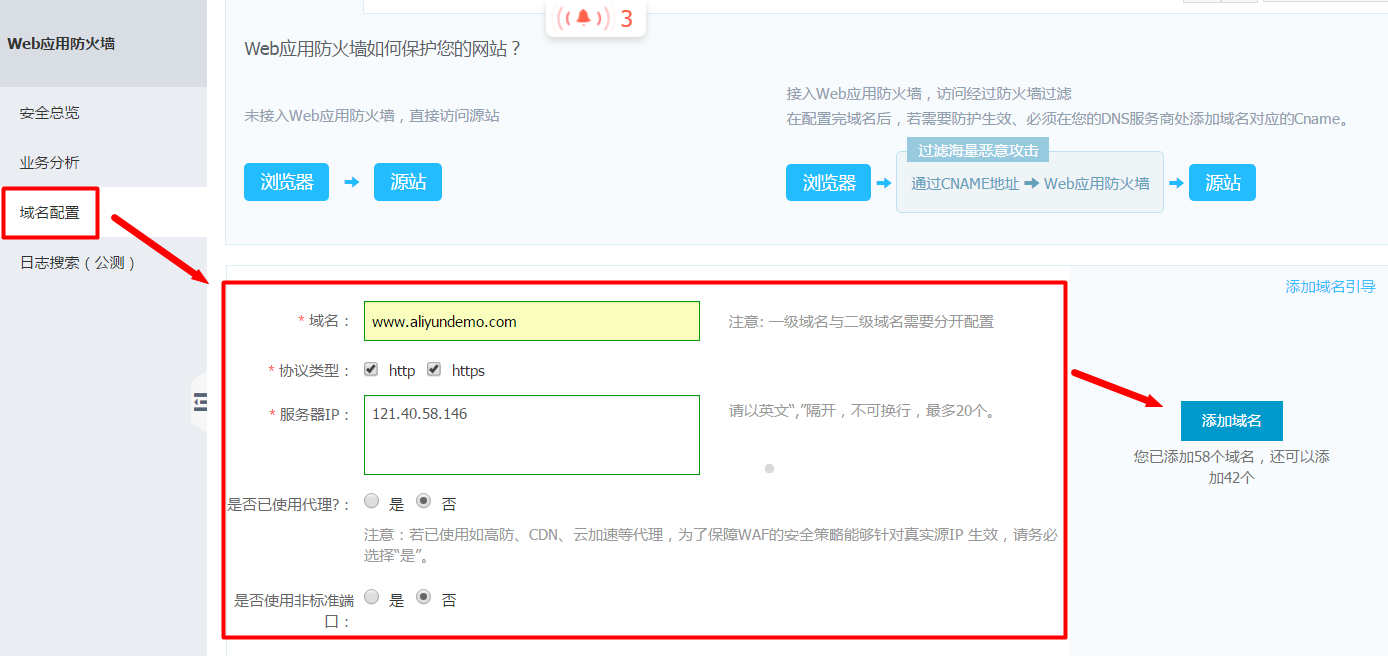1388x656 pixels.
Task: Click the 通过CNAME地址 Web应用防火墙 box
Action: [x=1030, y=184]
